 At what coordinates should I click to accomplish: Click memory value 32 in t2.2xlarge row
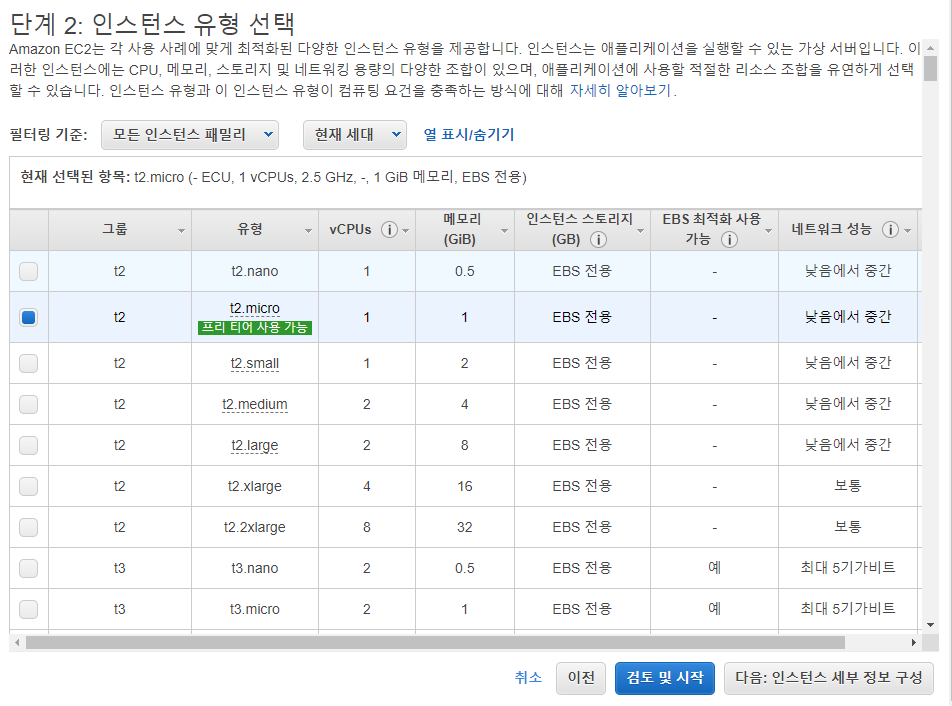pos(464,528)
